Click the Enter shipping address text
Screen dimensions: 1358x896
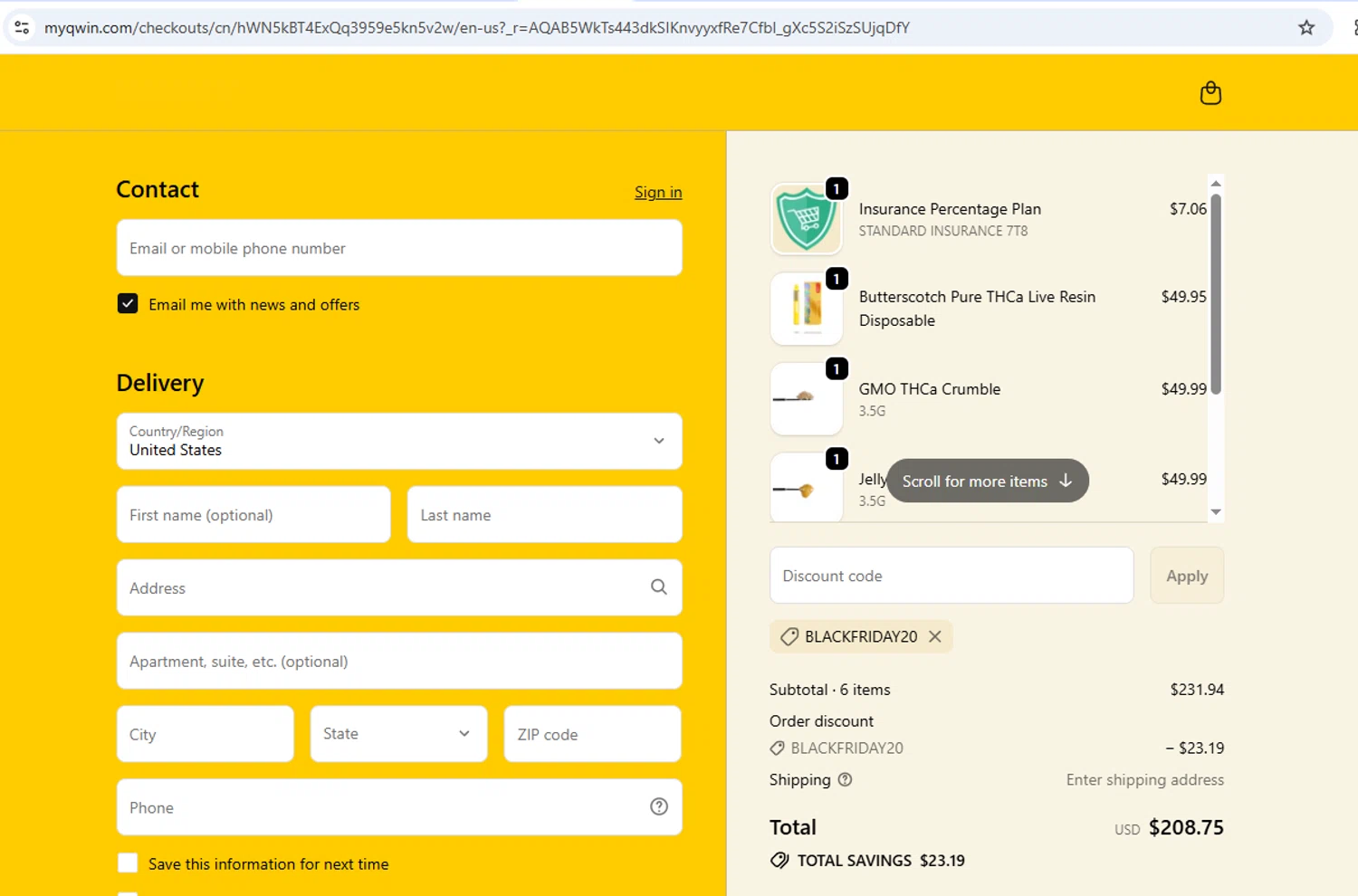[x=1145, y=779]
